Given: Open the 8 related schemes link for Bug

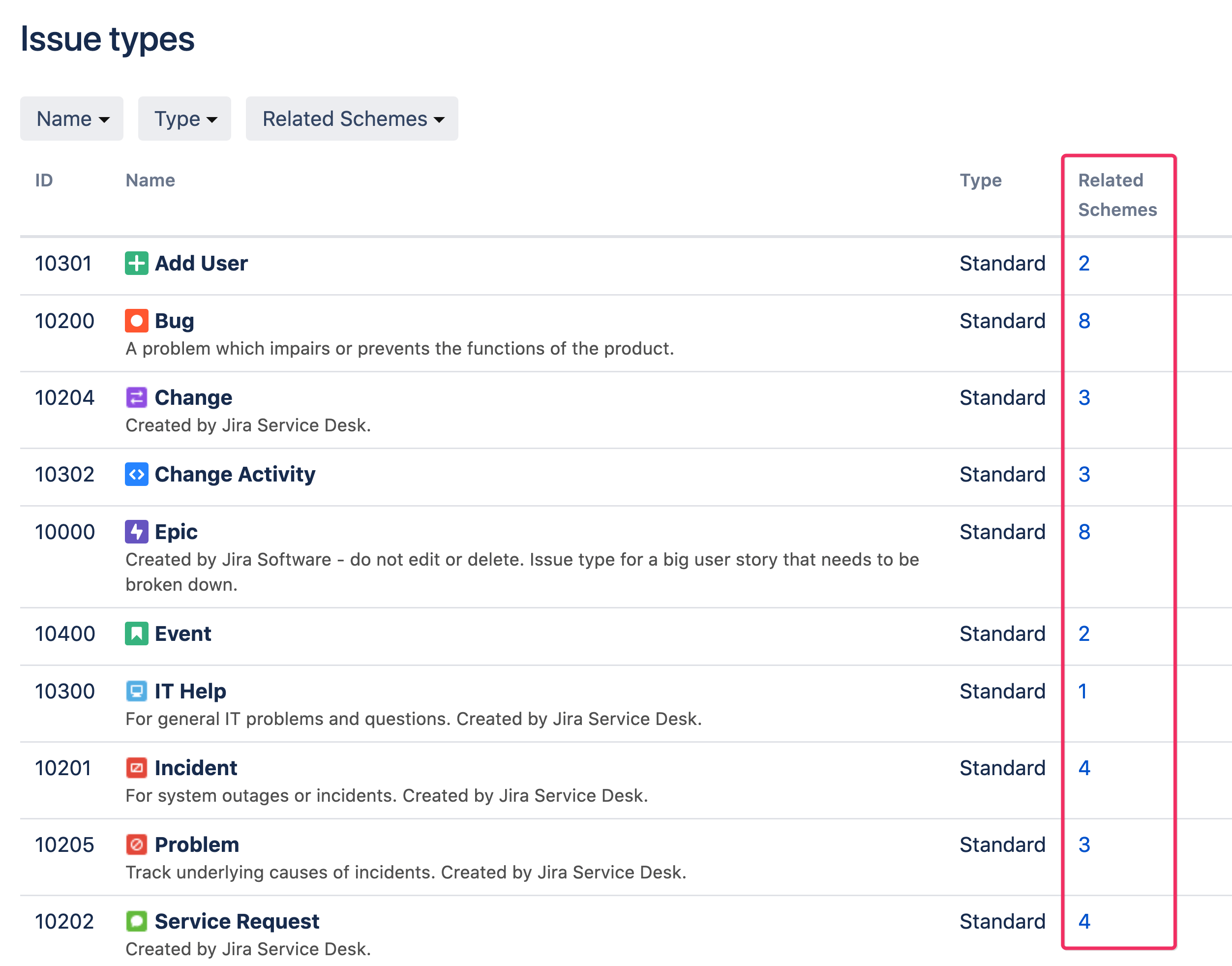Looking at the screenshot, I should click(1084, 321).
